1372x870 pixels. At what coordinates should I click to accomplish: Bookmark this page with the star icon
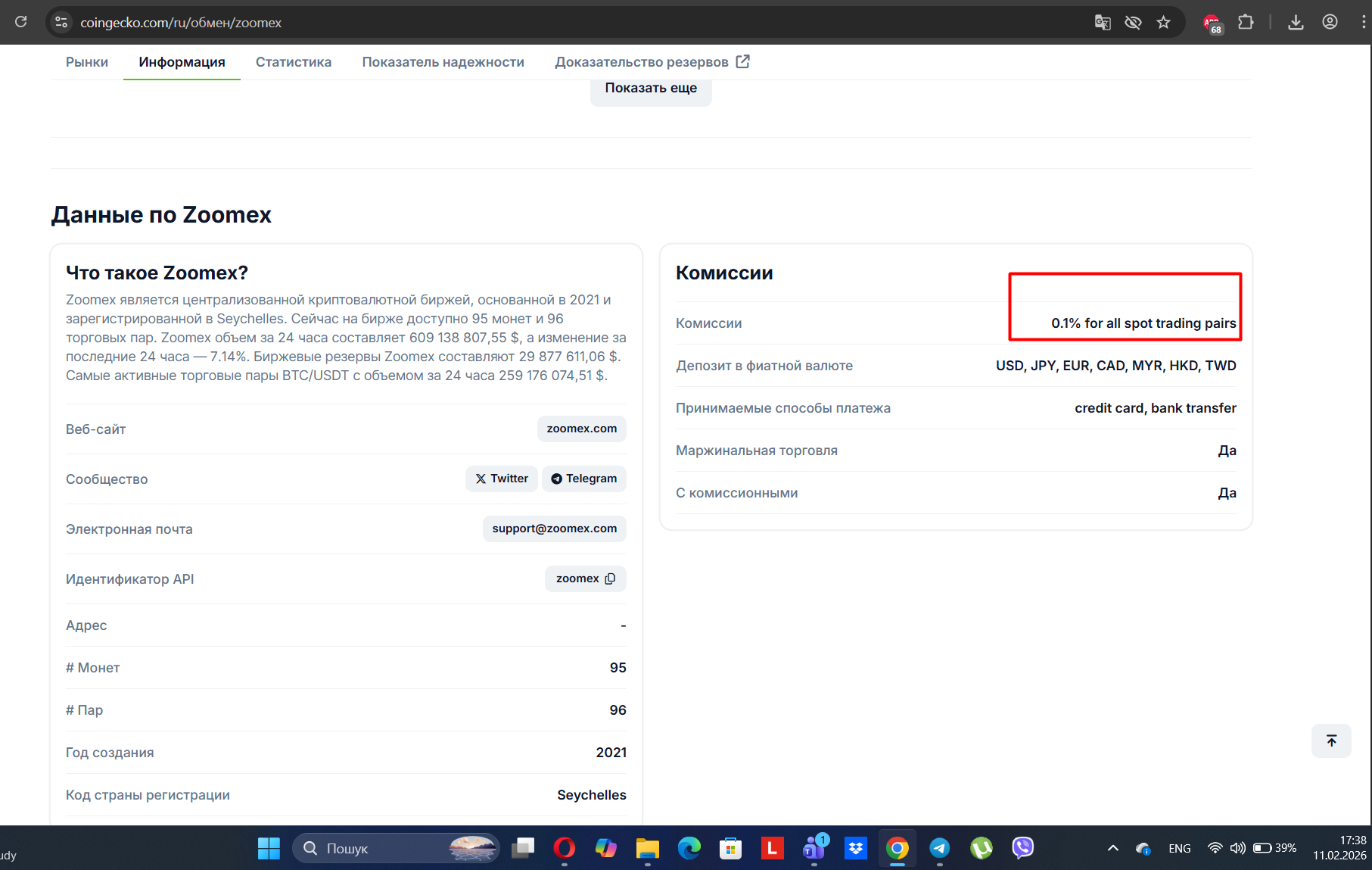pyautogui.click(x=1164, y=22)
